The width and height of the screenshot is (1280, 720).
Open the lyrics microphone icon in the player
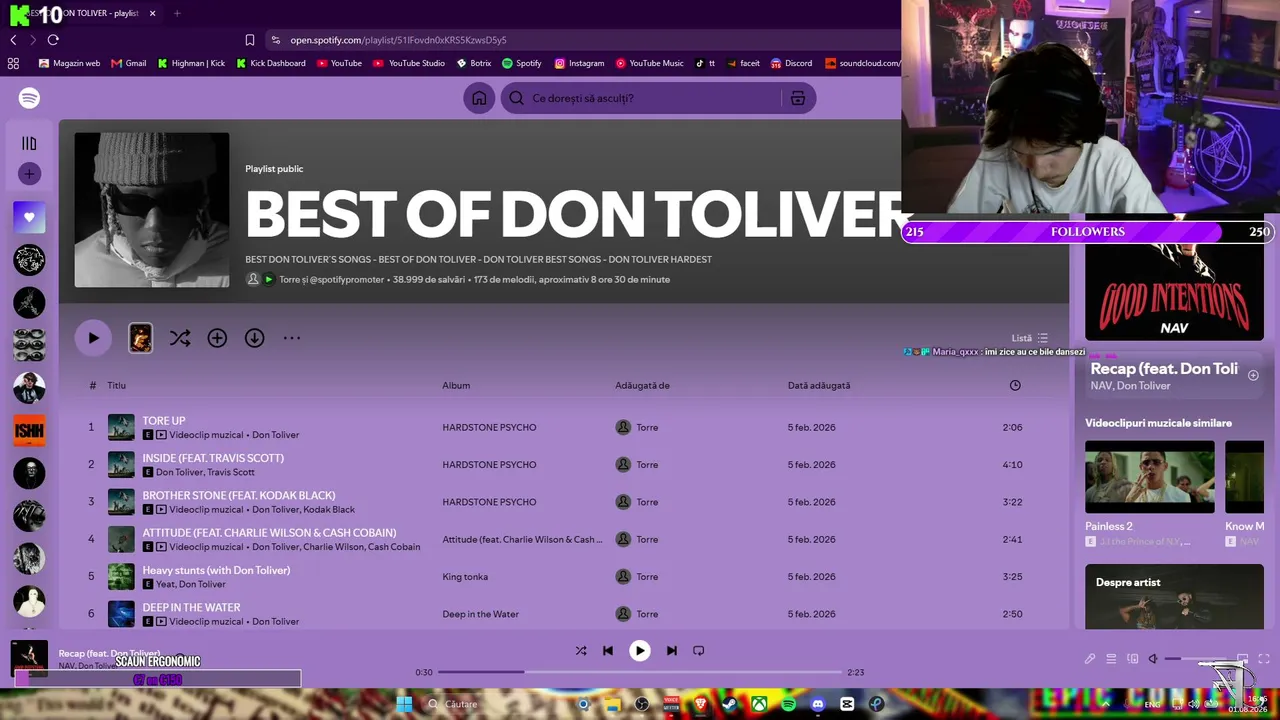(1090, 659)
